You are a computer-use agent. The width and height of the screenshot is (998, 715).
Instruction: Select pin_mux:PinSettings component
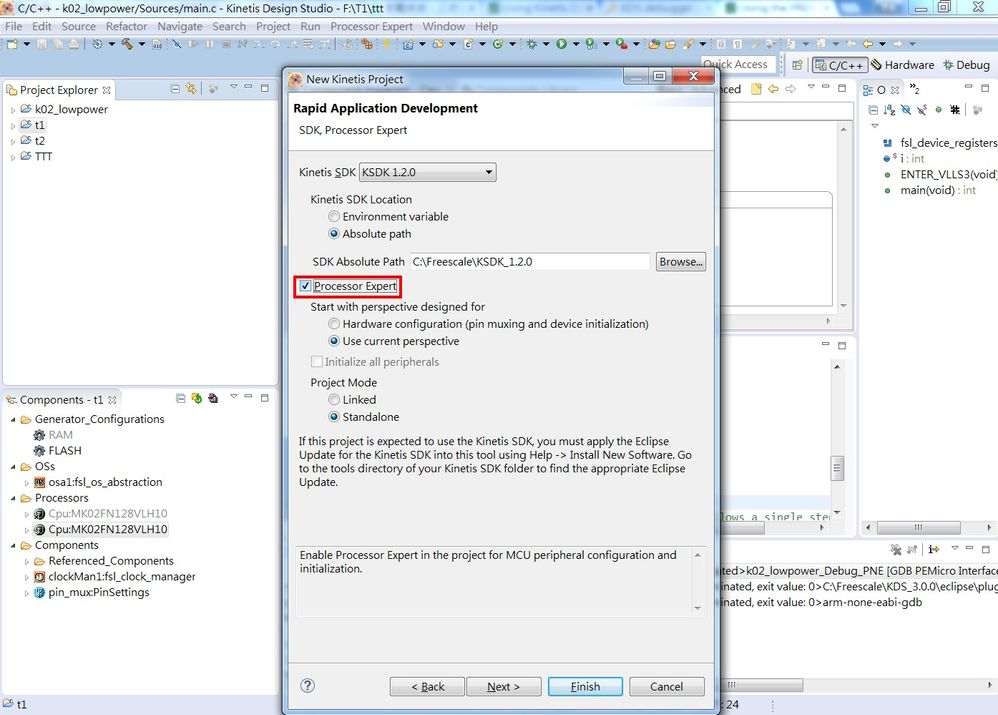pos(99,592)
